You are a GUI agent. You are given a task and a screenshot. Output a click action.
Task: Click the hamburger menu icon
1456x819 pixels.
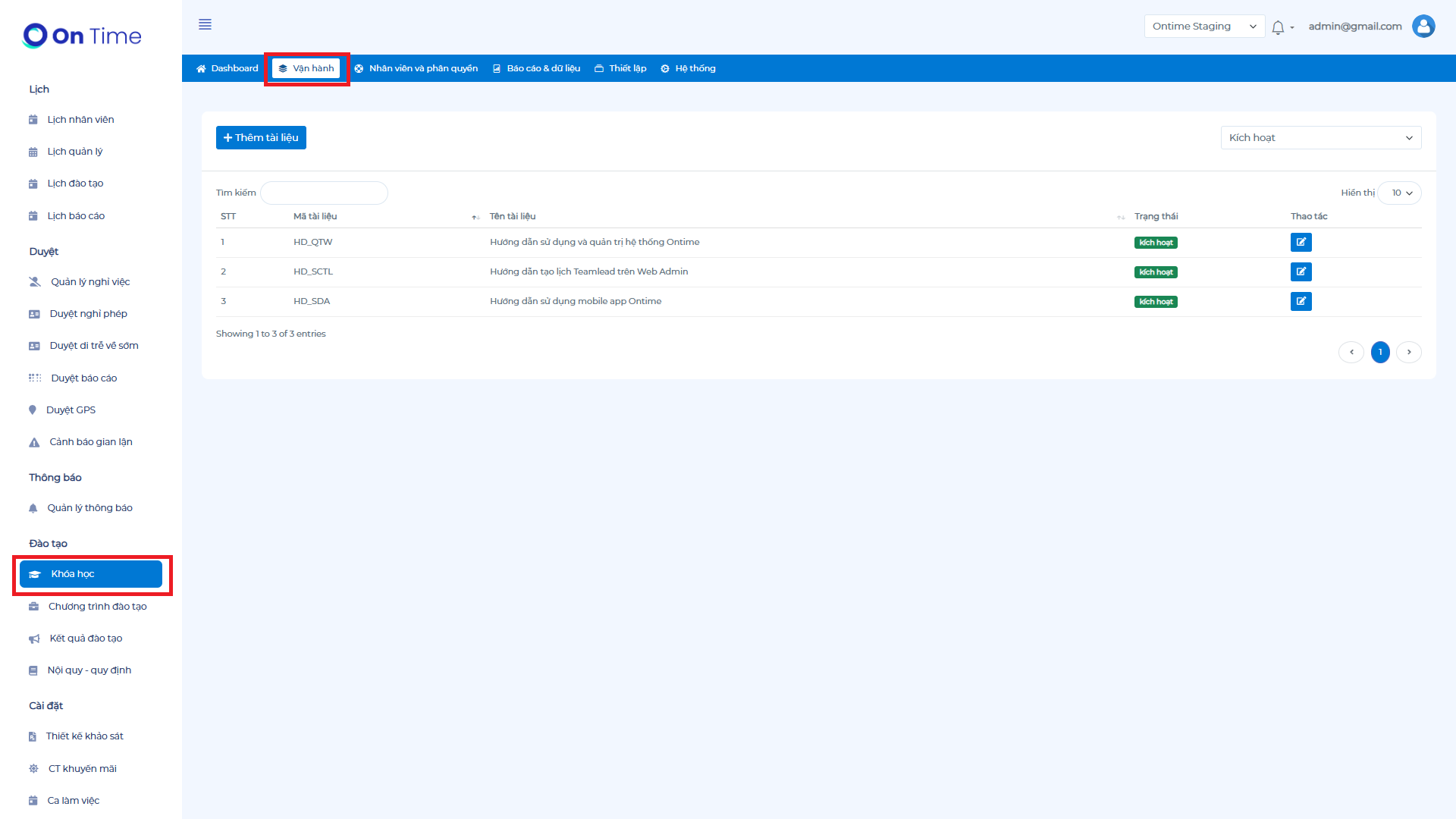pos(205,24)
